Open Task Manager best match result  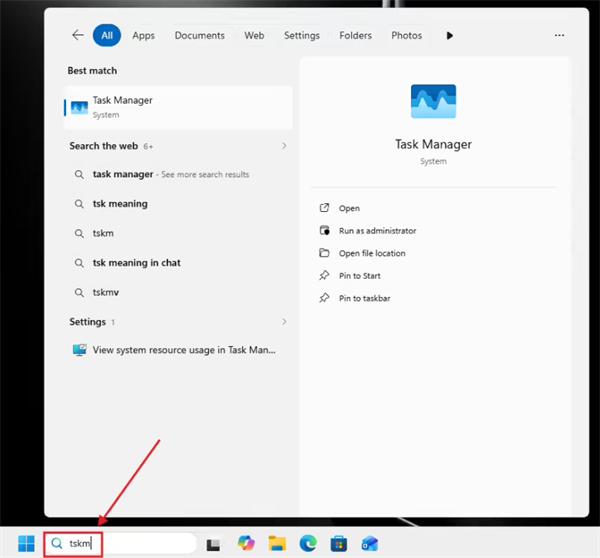click(x=178, y=108)
